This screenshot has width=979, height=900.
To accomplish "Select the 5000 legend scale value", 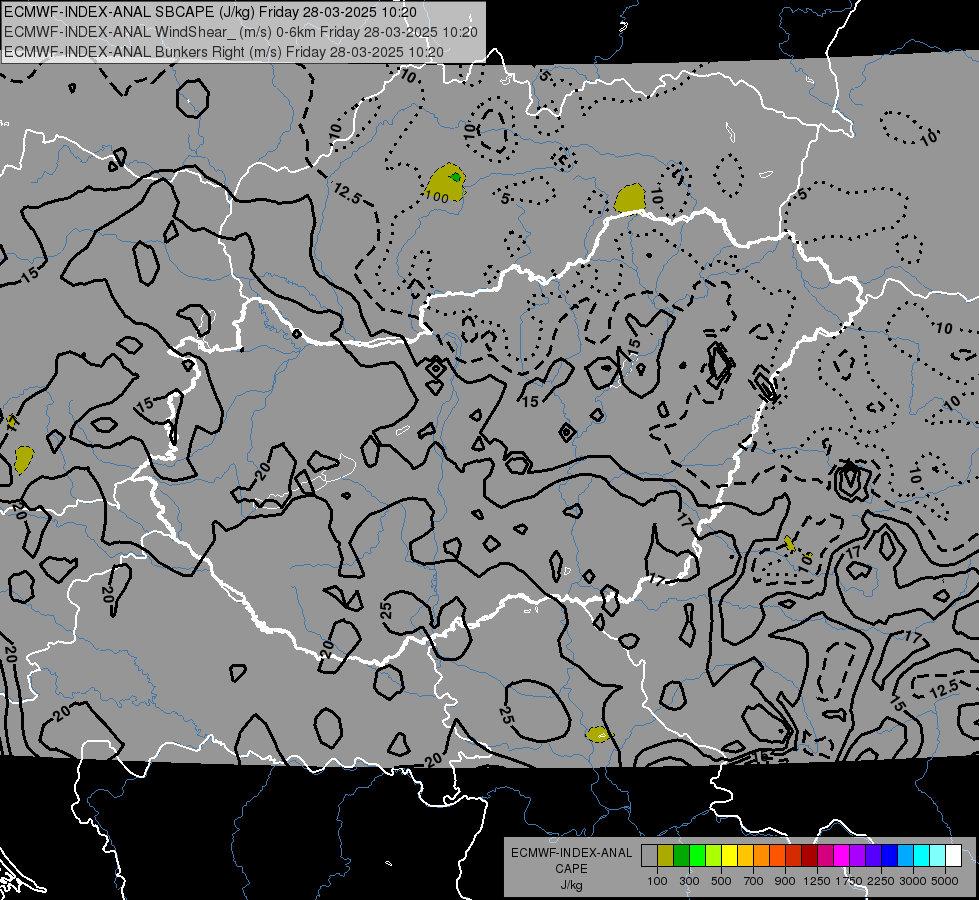I will (945, 881).
